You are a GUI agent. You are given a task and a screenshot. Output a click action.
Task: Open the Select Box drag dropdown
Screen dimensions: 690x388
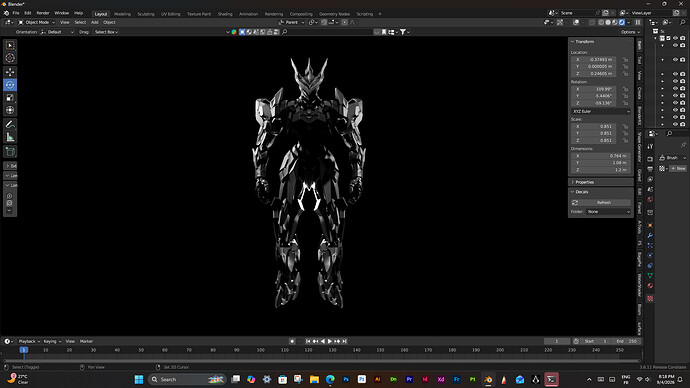pyautogui.click(x=106, y=32)
